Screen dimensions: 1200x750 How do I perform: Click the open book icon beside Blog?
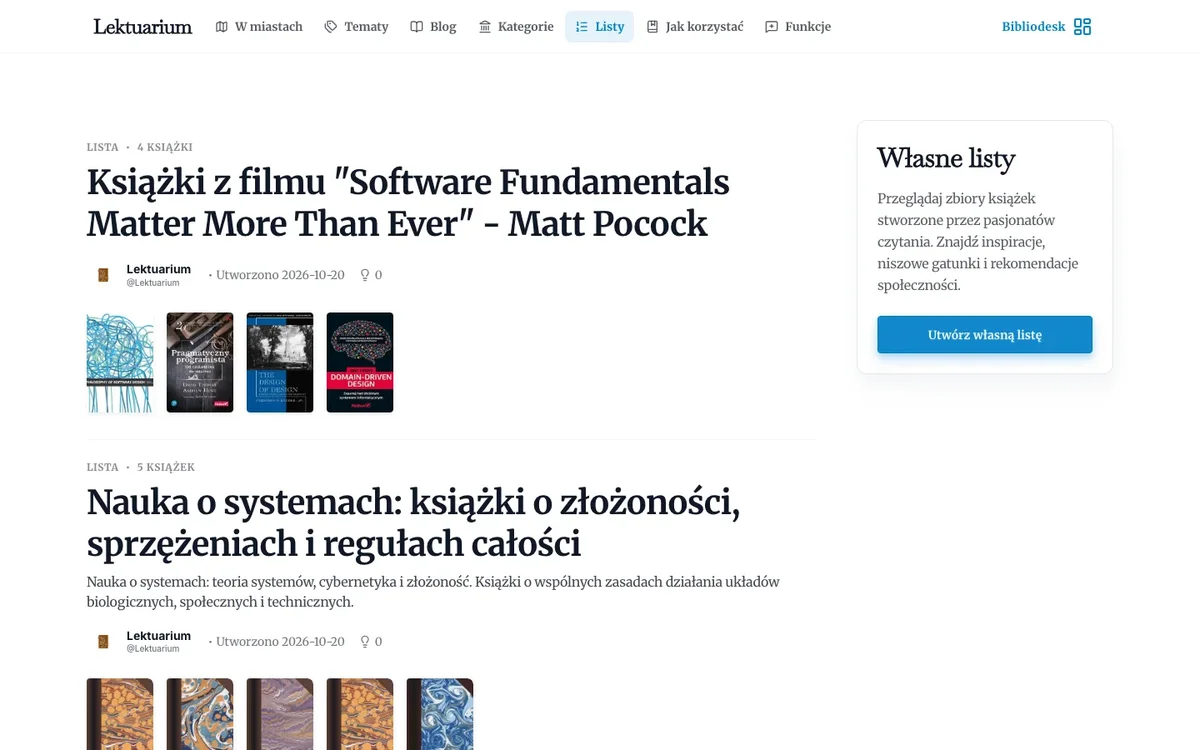coord(417,27)
